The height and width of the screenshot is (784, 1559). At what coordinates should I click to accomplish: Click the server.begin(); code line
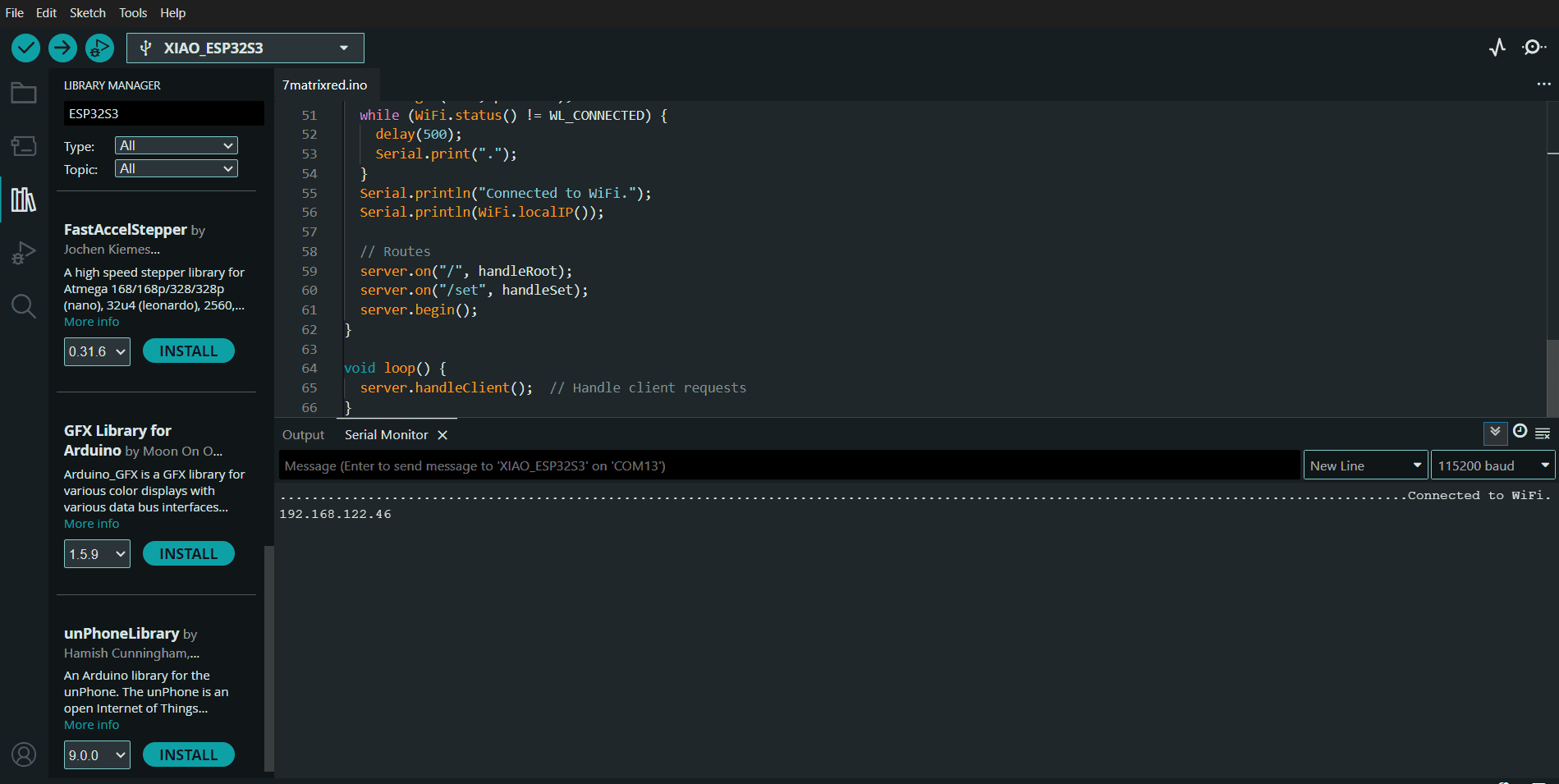tap(419, 310)
